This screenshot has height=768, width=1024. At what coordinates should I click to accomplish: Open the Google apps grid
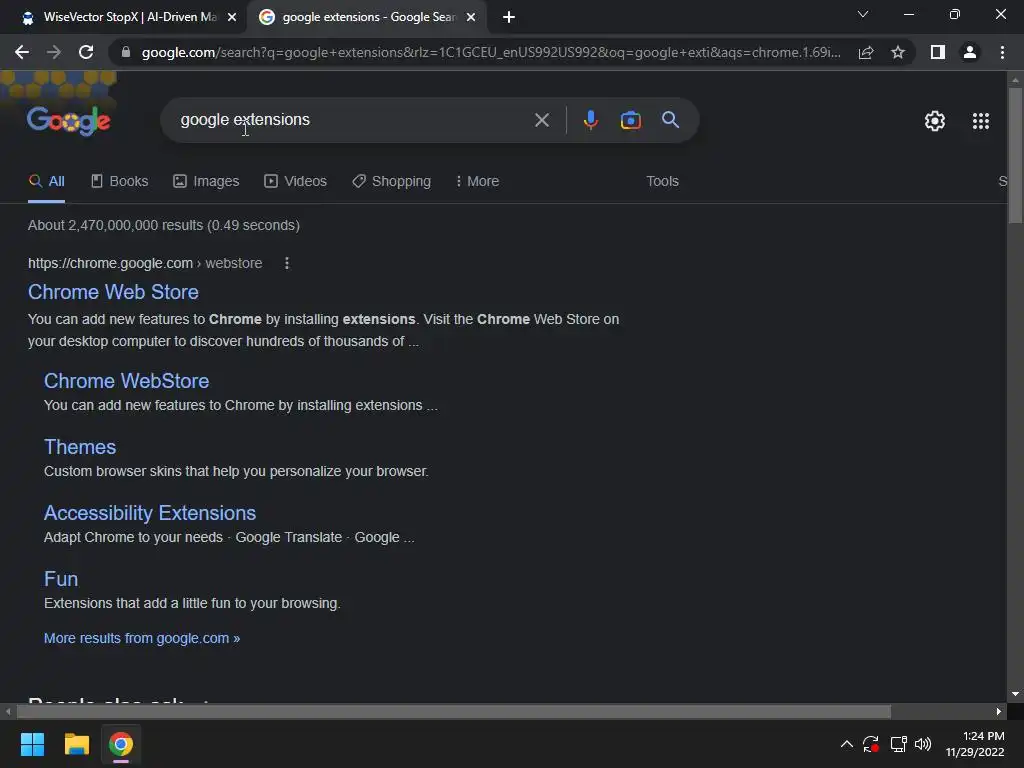click(x=981, y=121)
